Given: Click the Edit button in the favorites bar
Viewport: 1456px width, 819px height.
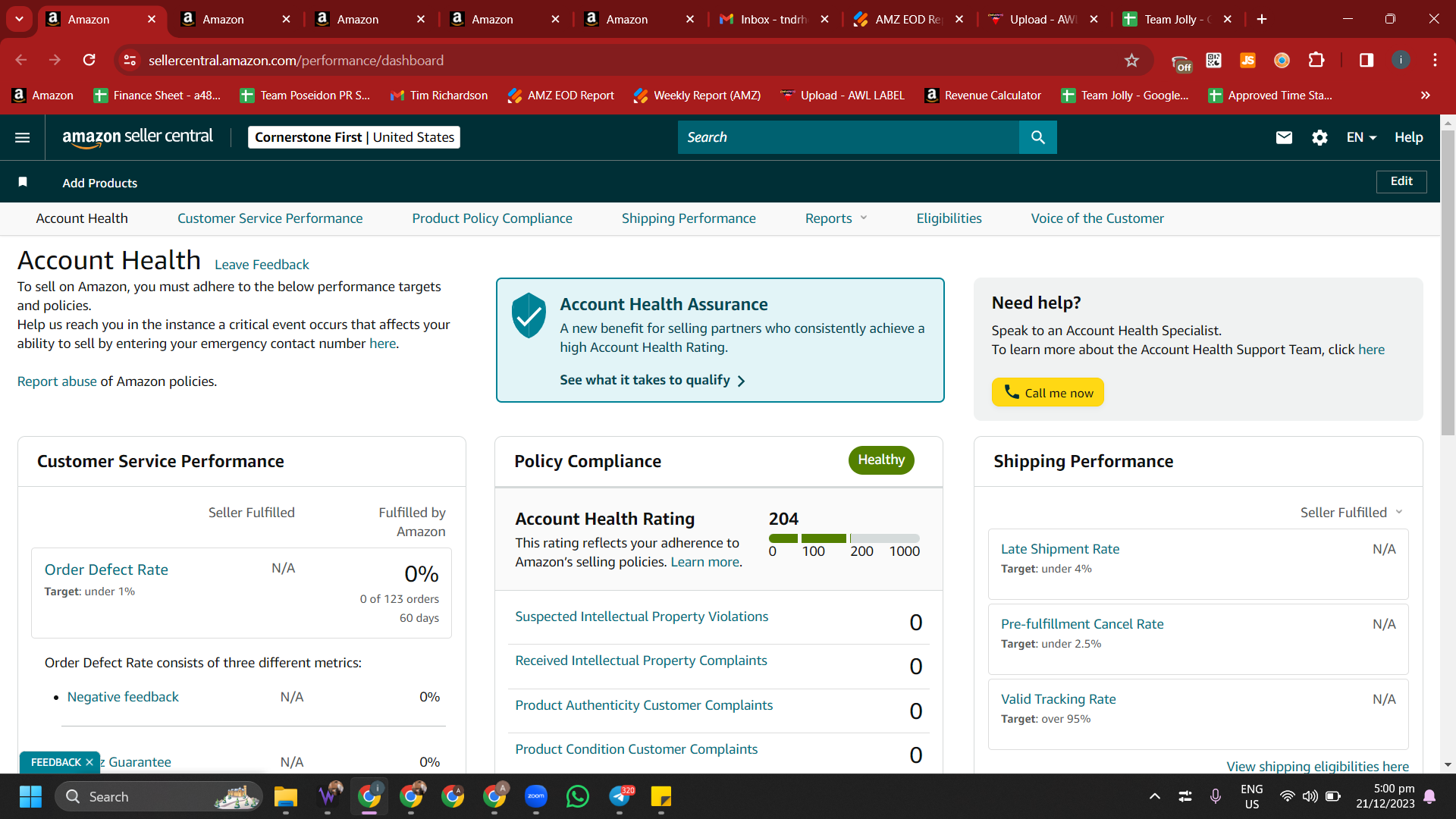Looking at the screenshot, I should coord(1401,181).
